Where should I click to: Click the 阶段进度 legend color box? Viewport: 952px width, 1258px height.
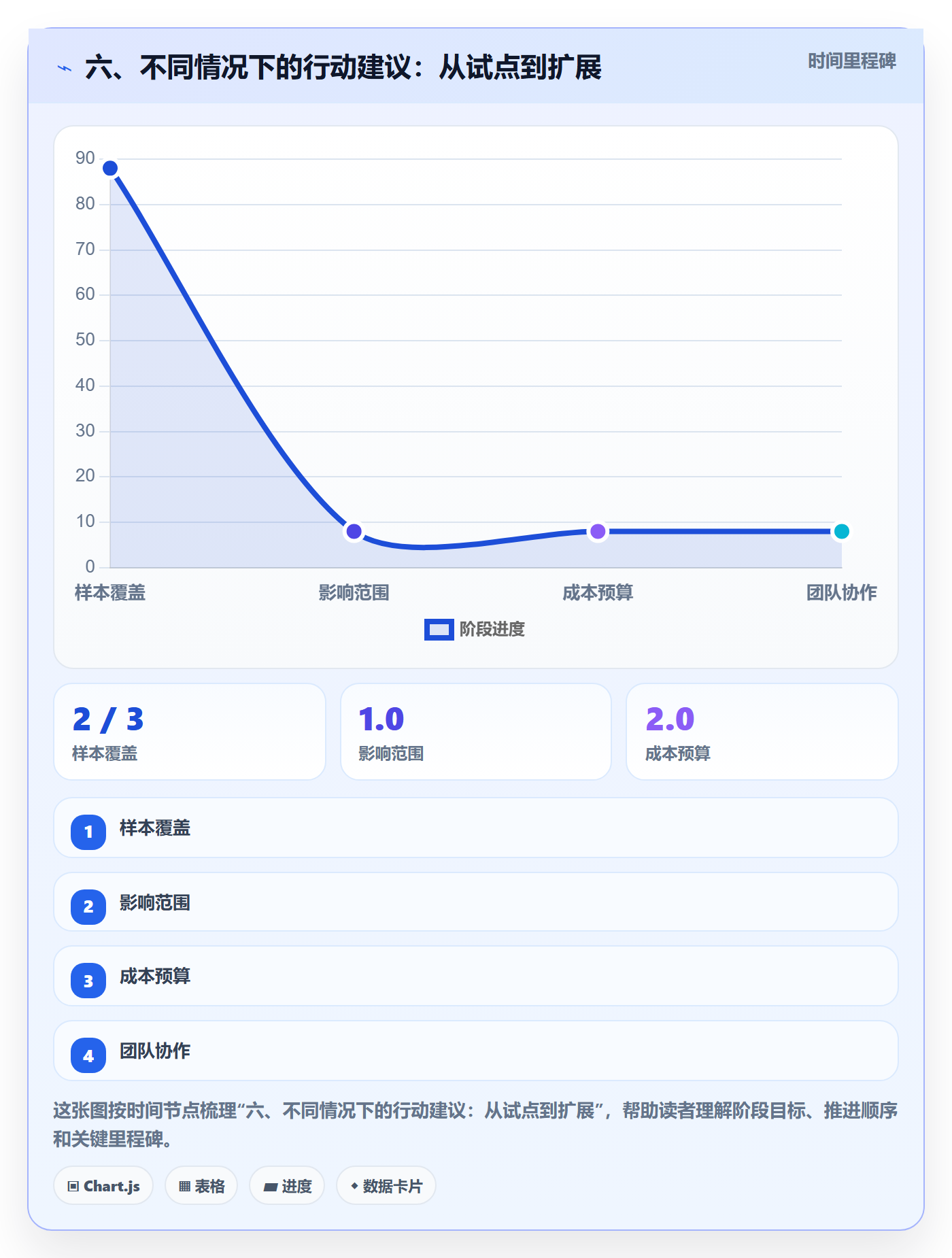coord(439,630)
